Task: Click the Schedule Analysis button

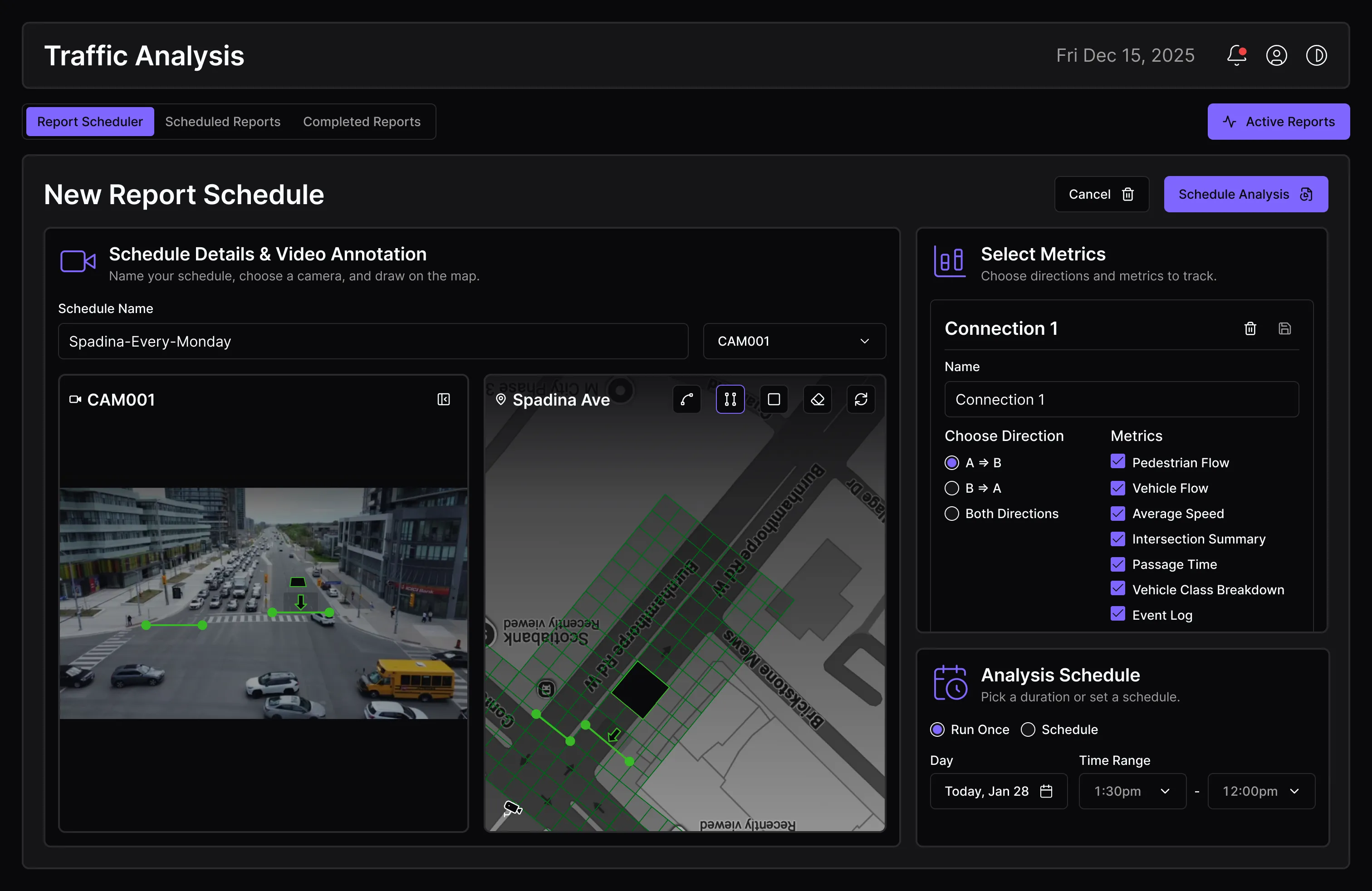Action: click(x=1245, y=194)
